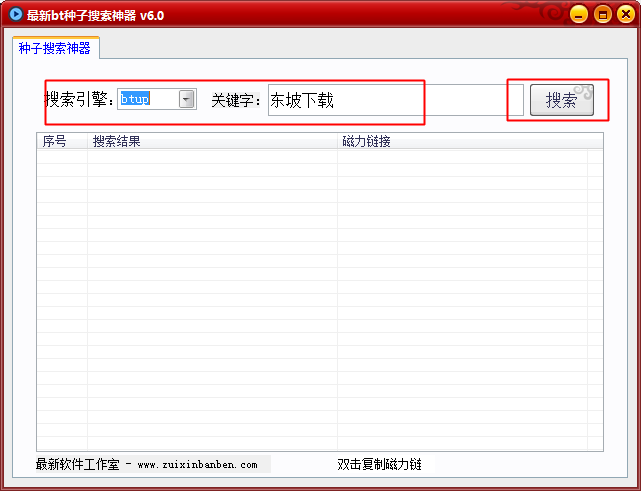Minimize the seed search window
Screen dimensions: 641x491
pos(578,15)
